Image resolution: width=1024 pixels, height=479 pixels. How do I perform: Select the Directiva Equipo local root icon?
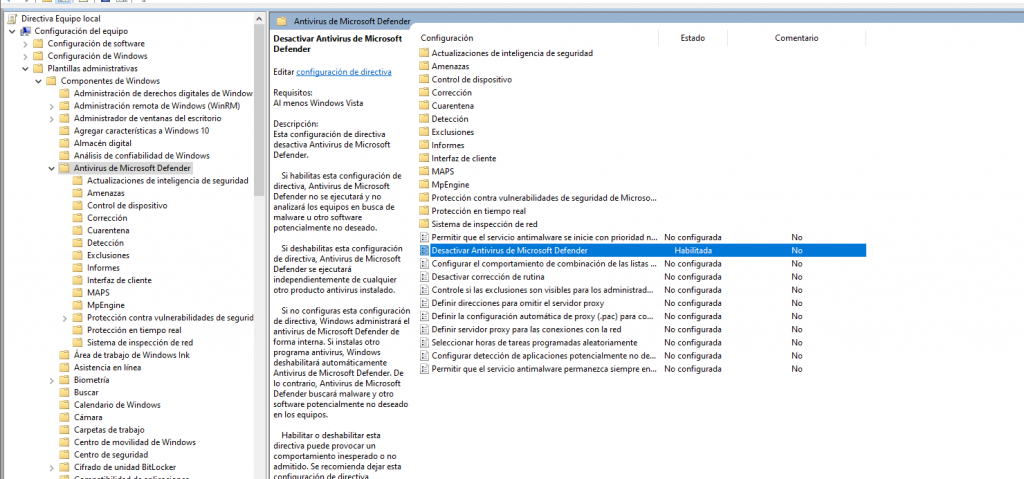(13, 19)
